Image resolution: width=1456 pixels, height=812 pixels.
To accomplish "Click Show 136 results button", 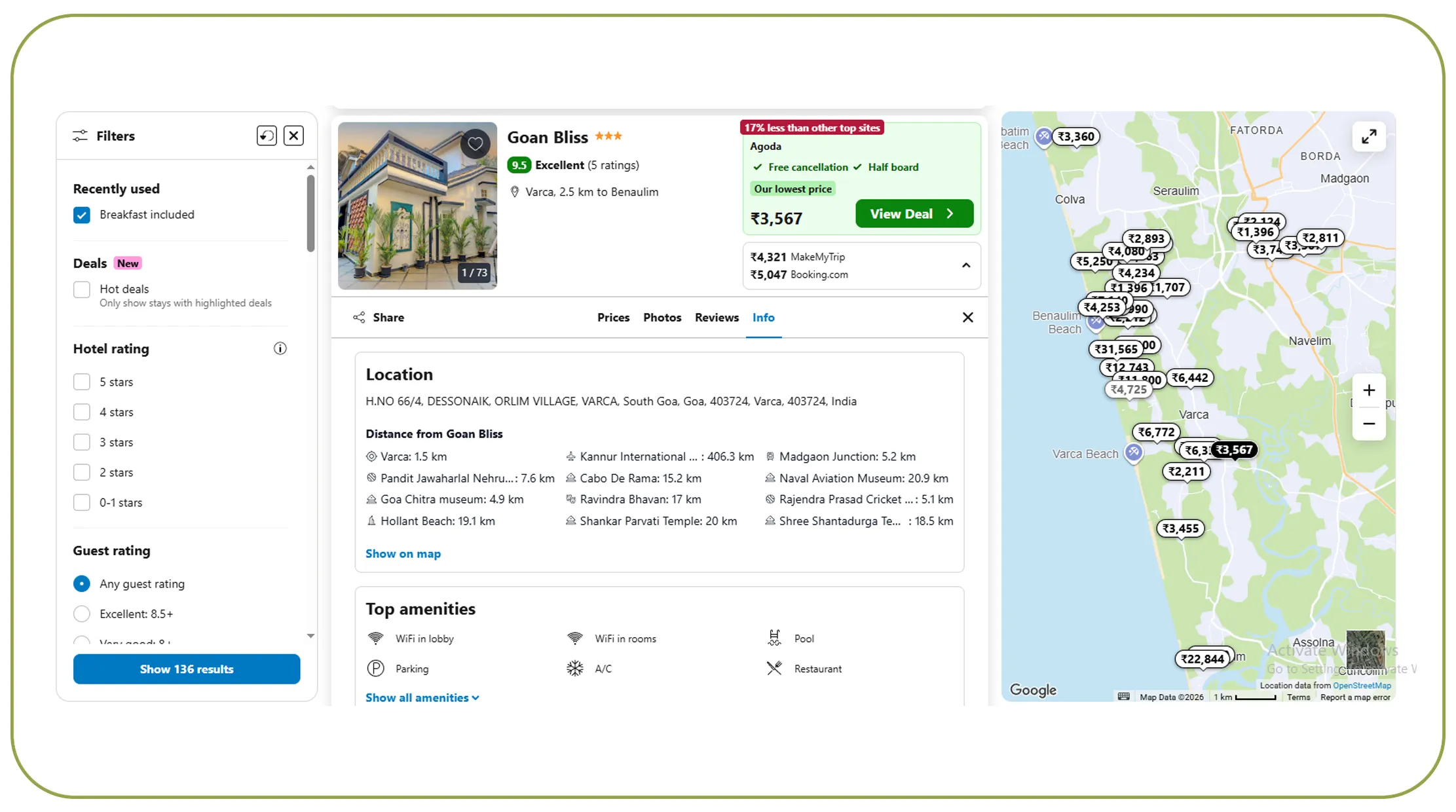I will [x=187, y=669].
